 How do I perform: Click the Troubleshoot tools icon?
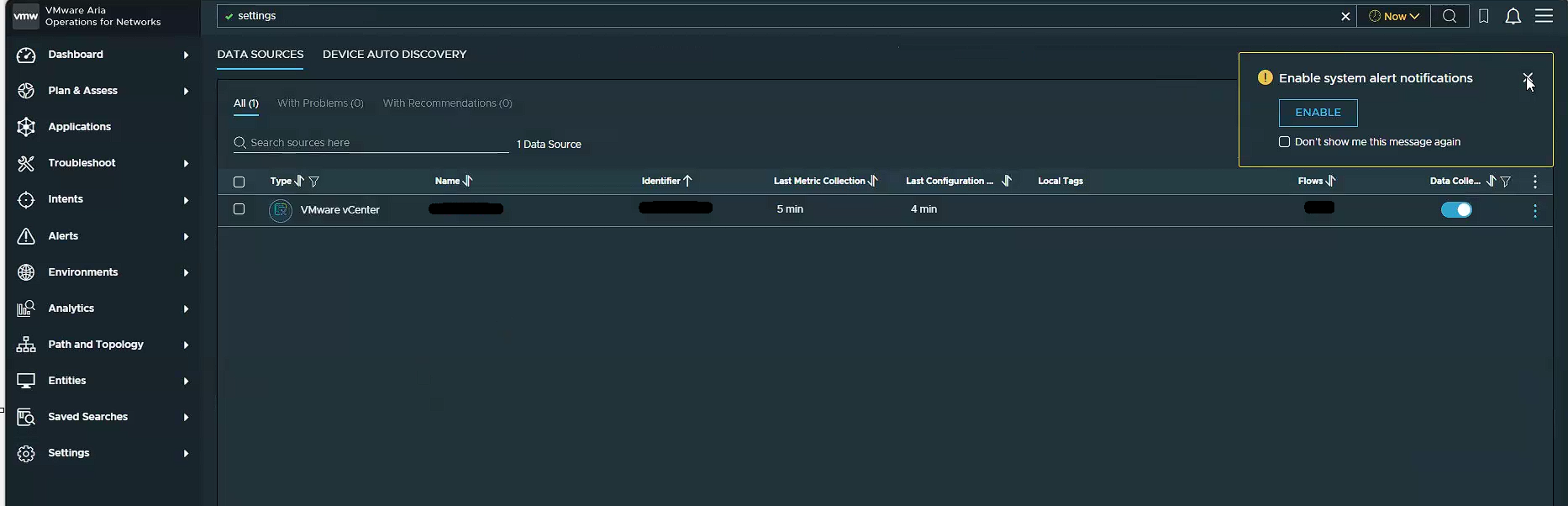click(26, 163)
